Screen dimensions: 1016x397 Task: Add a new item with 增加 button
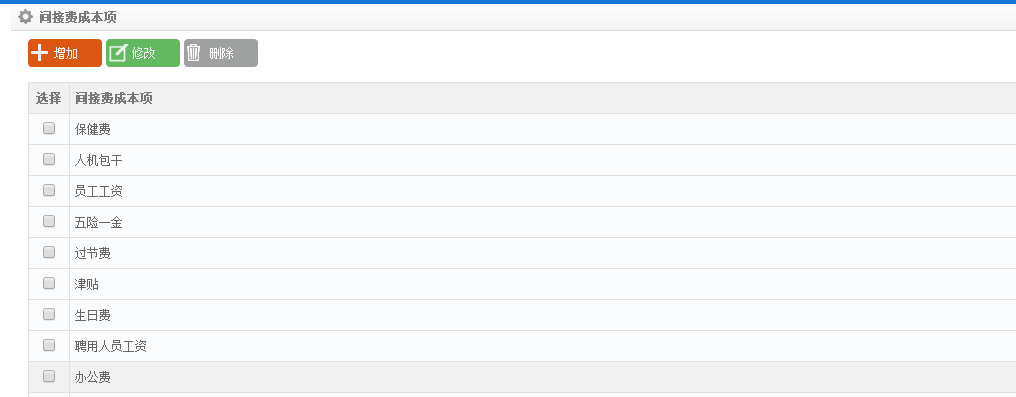[65, 53]
